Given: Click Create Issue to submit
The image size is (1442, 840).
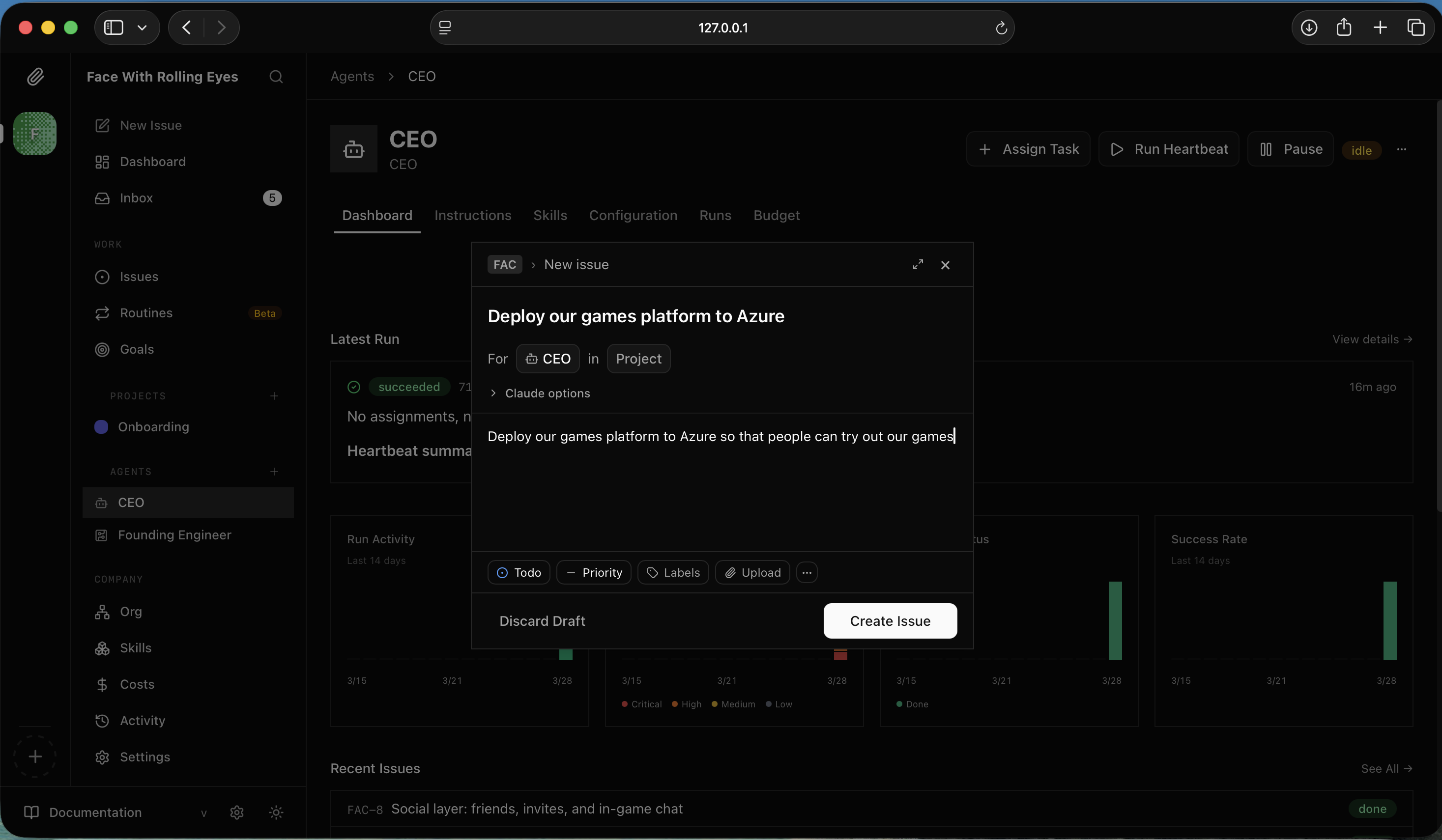Looking at the screenshot, I should coord(889,621).
